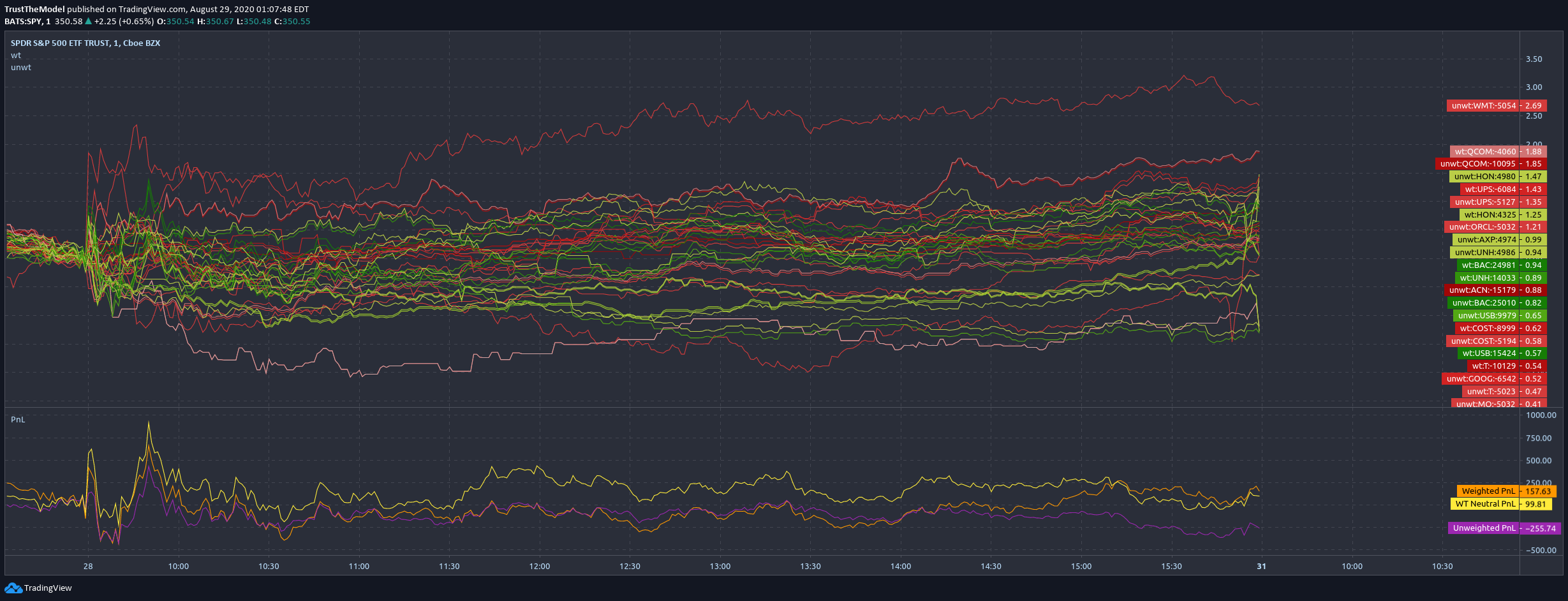1568x601 pixels.
Task: Click the -500.00 value on PnL axis
Action: pos(1541,550)
